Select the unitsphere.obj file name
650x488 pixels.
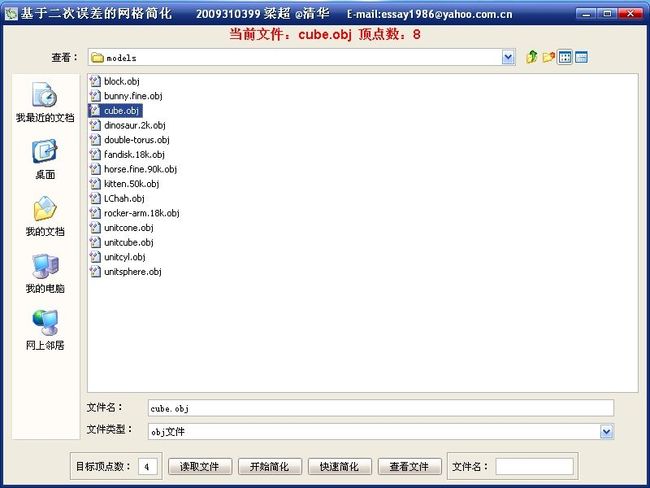click(x=133, y=272)
